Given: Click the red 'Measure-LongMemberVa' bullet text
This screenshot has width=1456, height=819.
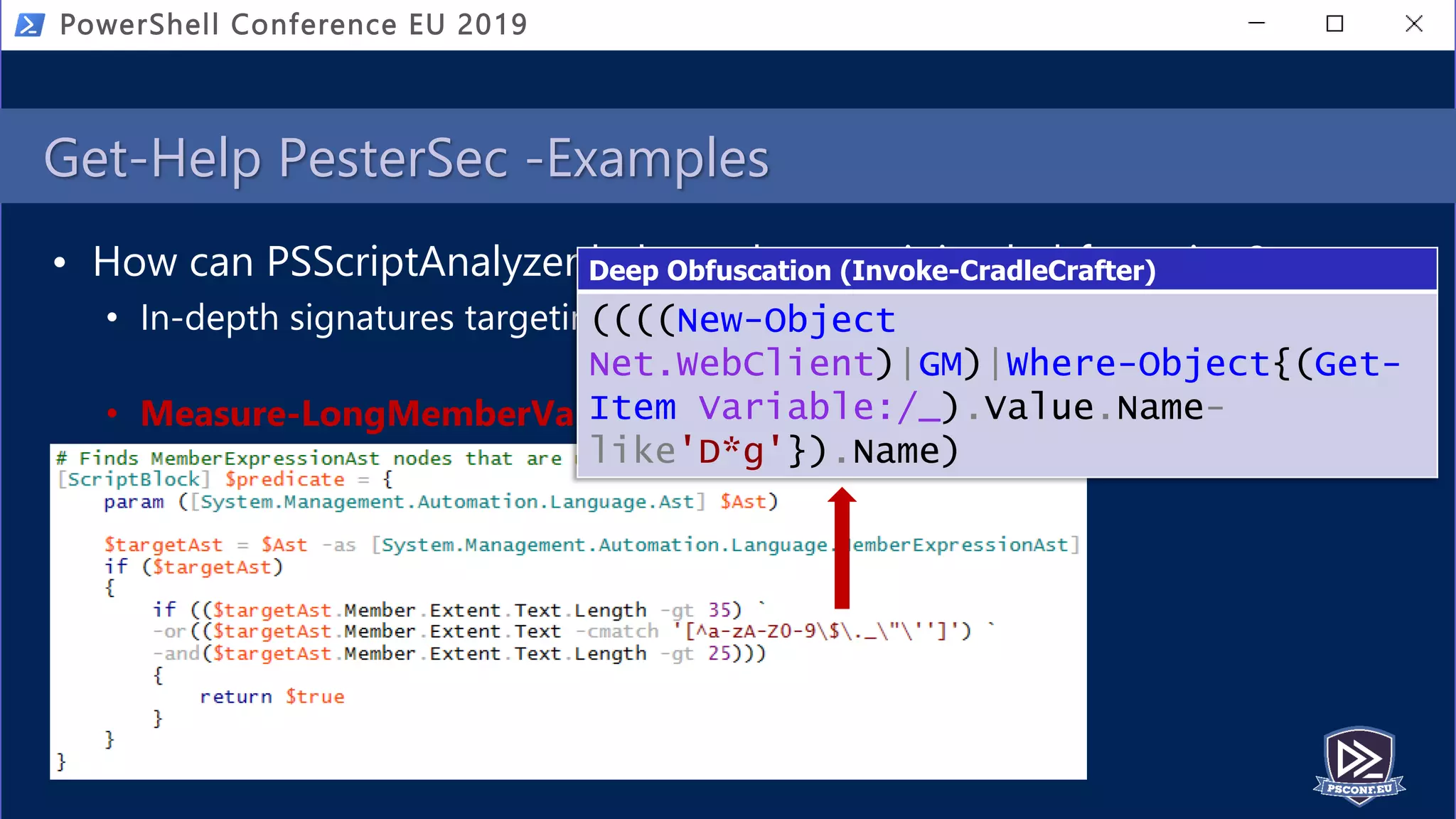Looking at the screenshot, I should (358, 413).
